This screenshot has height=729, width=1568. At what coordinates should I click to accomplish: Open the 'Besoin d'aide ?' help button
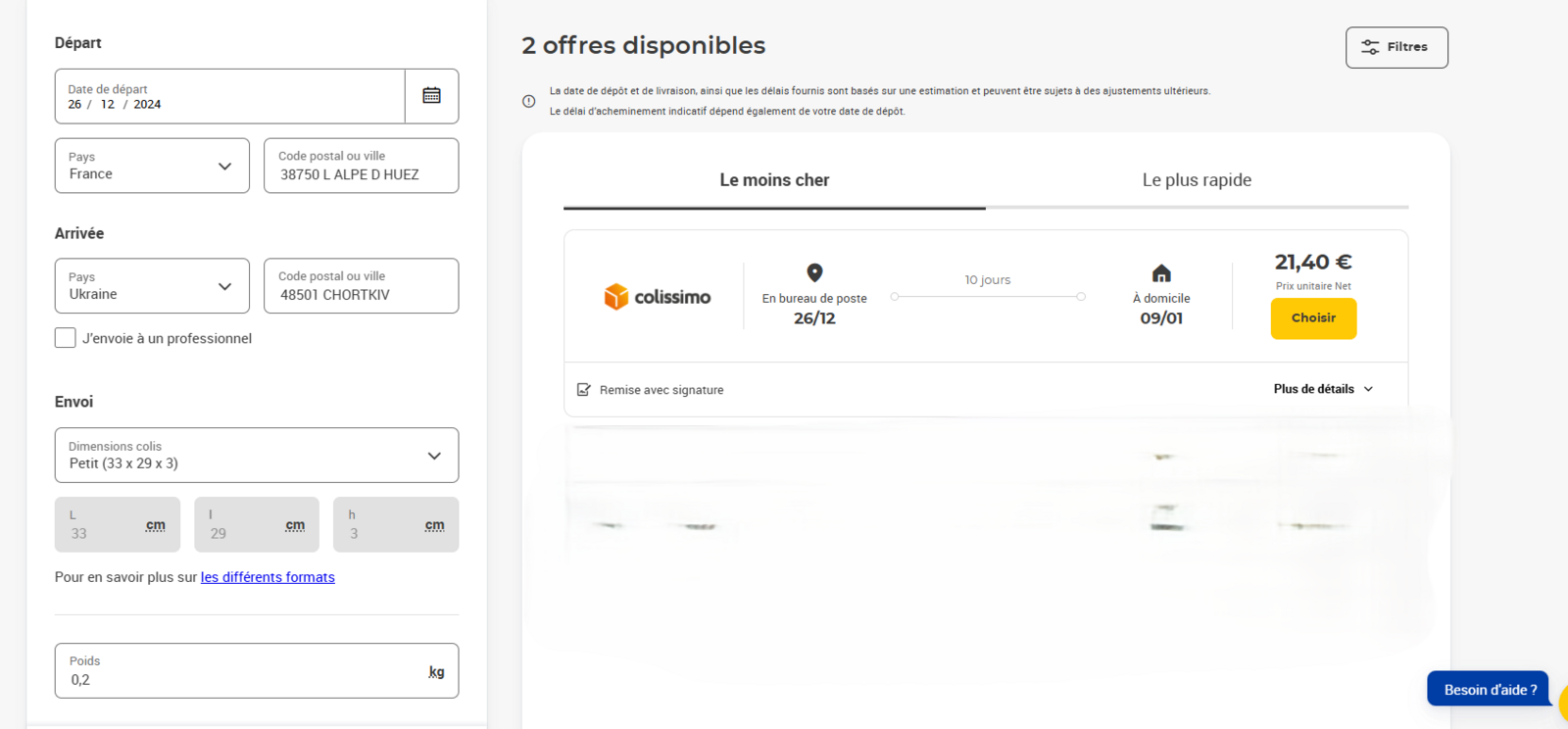[1489, 690]
